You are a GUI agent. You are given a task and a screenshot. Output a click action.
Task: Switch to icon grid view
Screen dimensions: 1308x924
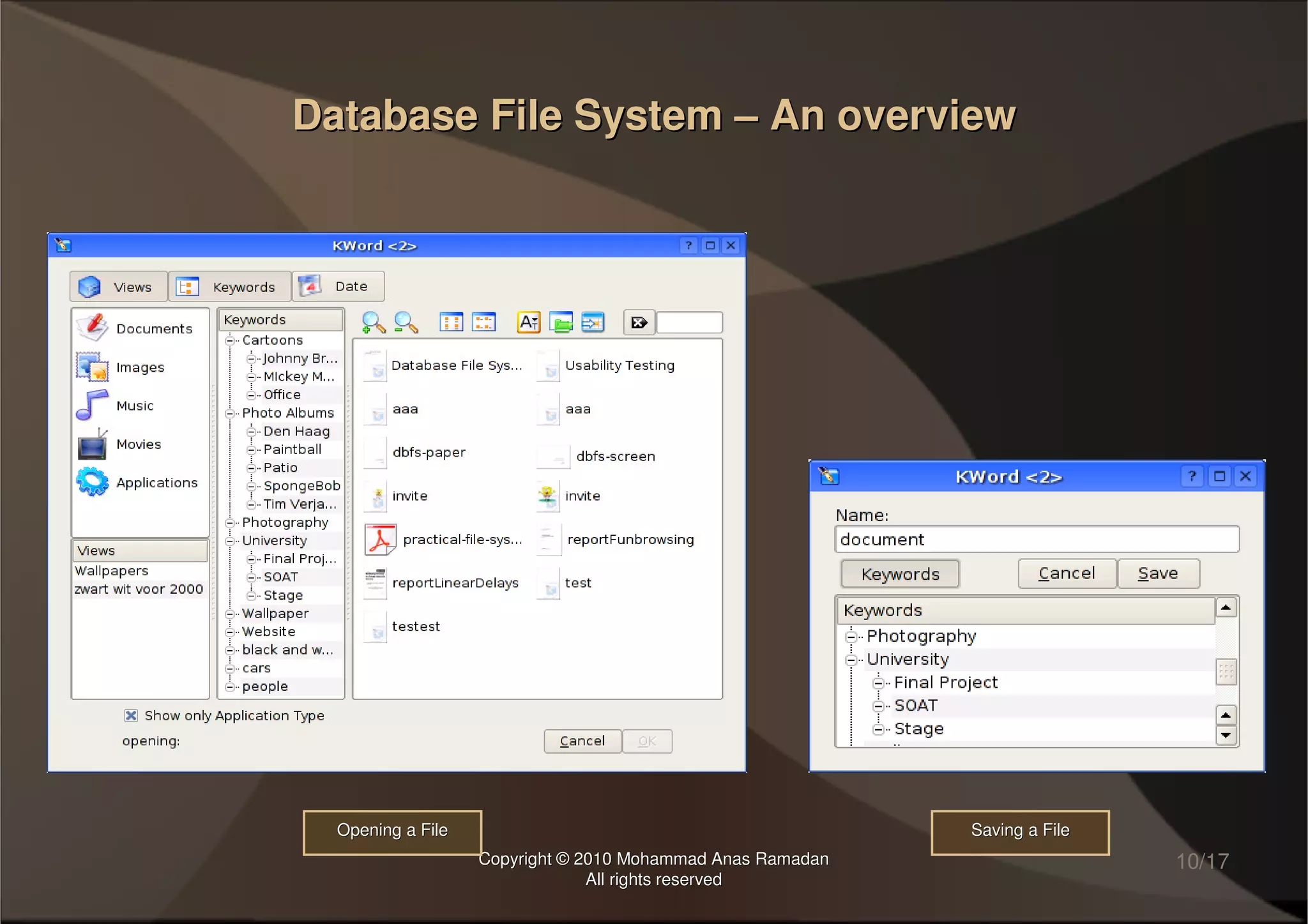click(452, 322)
